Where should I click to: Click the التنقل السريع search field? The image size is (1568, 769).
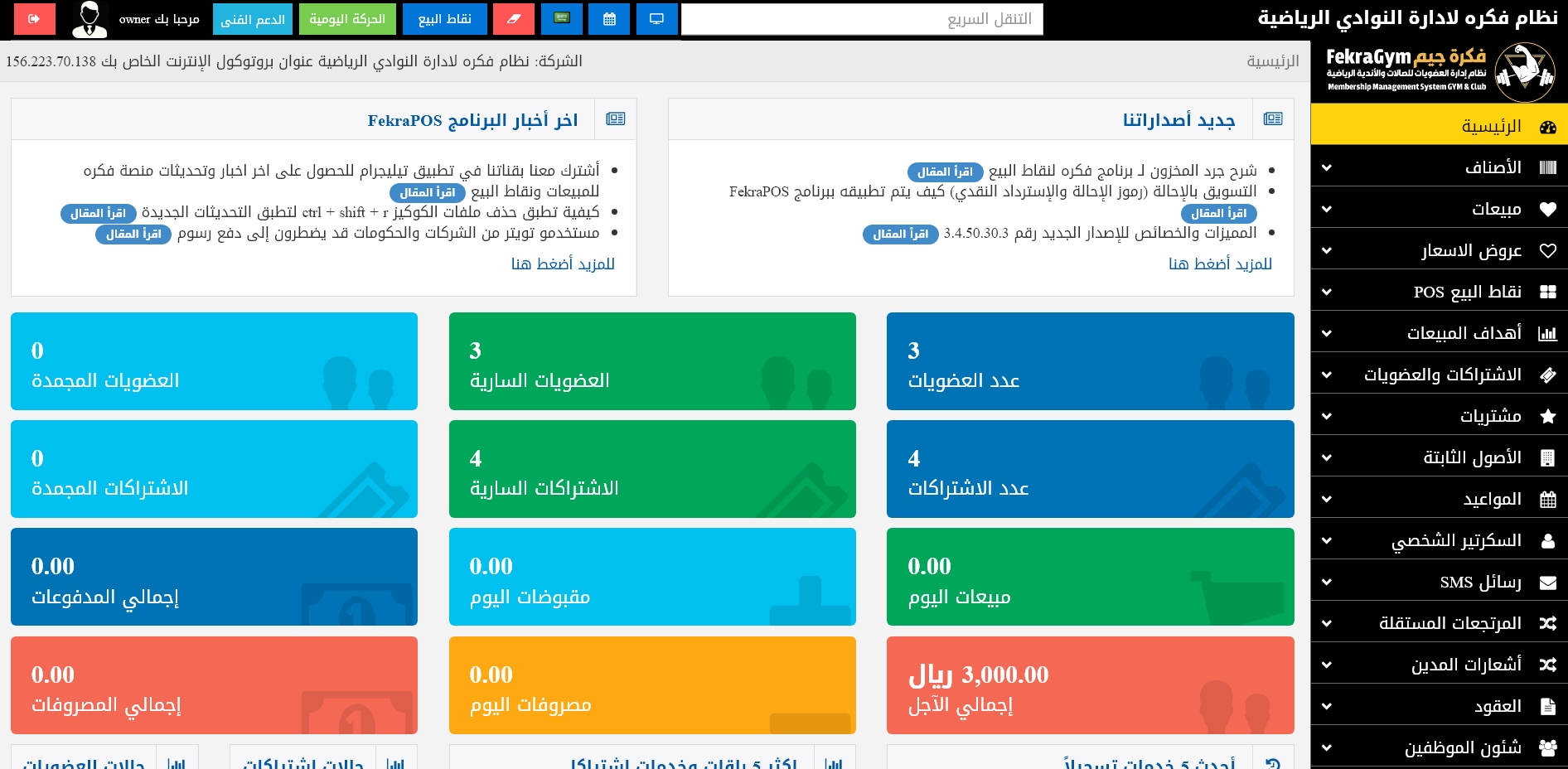(x=862, y=19)
